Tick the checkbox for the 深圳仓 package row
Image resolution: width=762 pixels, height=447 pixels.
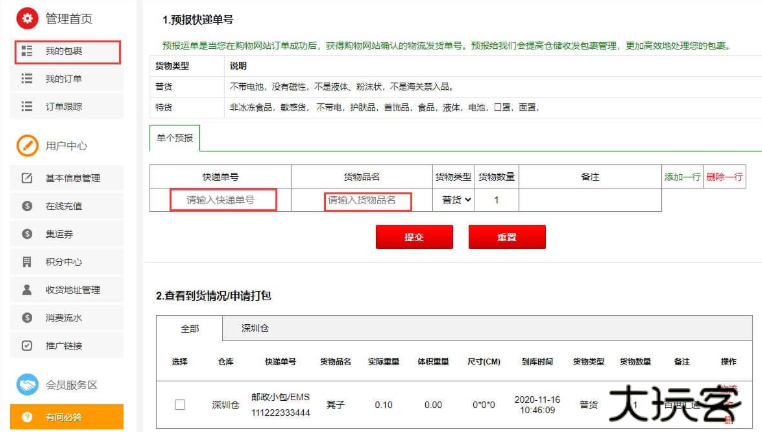180,405
